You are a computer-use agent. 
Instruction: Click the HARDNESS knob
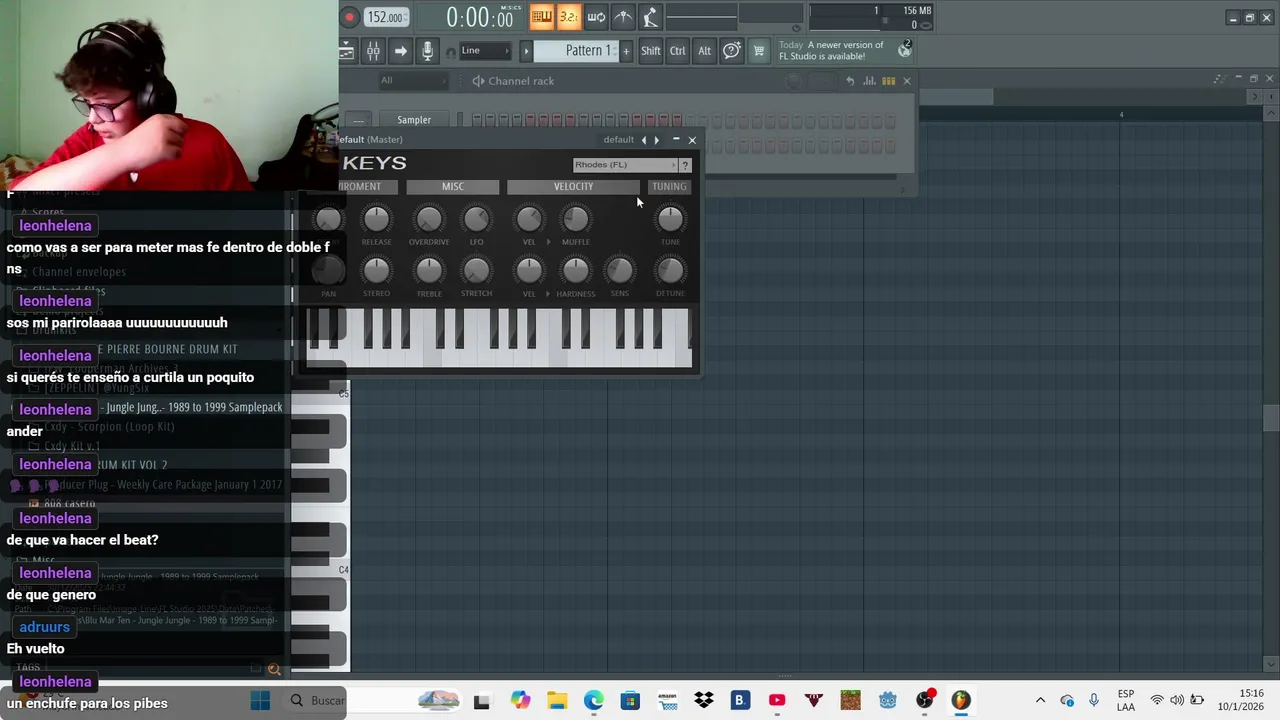(x=575, y=270)
